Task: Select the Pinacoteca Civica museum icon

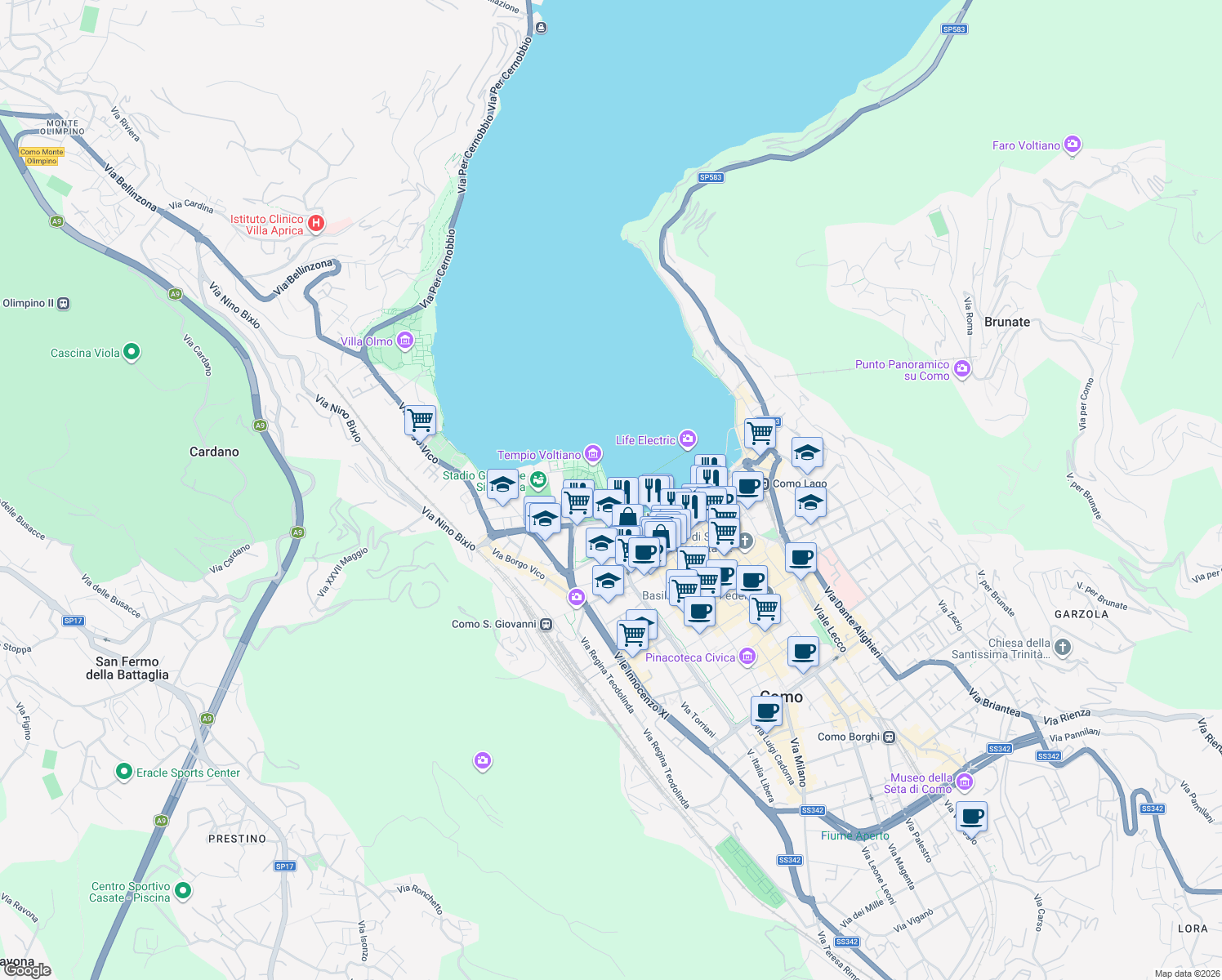Action: point(746,657)
